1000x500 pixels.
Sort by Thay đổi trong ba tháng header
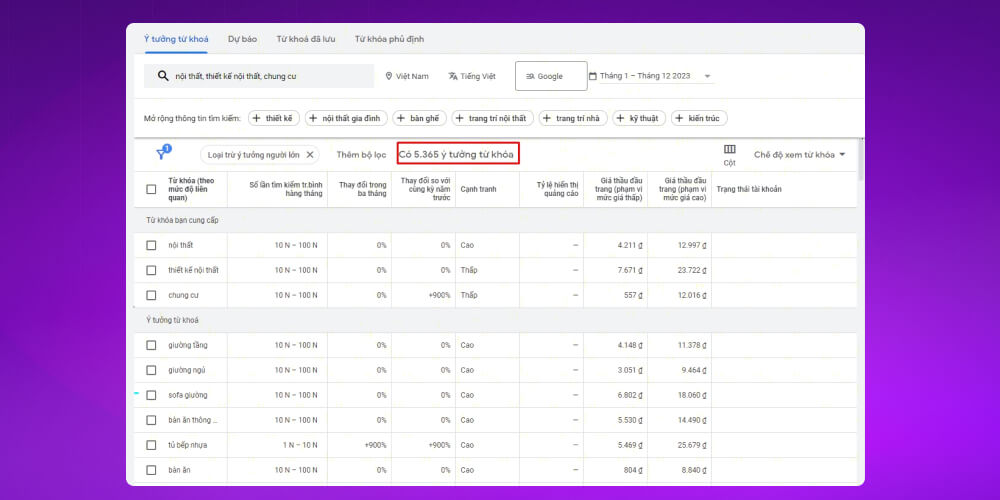click(362, 189)
